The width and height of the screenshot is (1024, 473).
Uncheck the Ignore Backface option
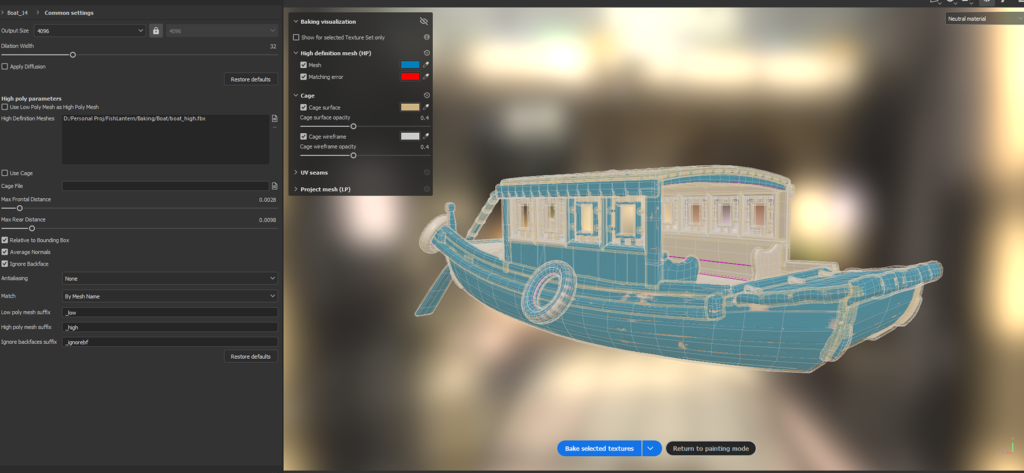[x=5, y=264]
